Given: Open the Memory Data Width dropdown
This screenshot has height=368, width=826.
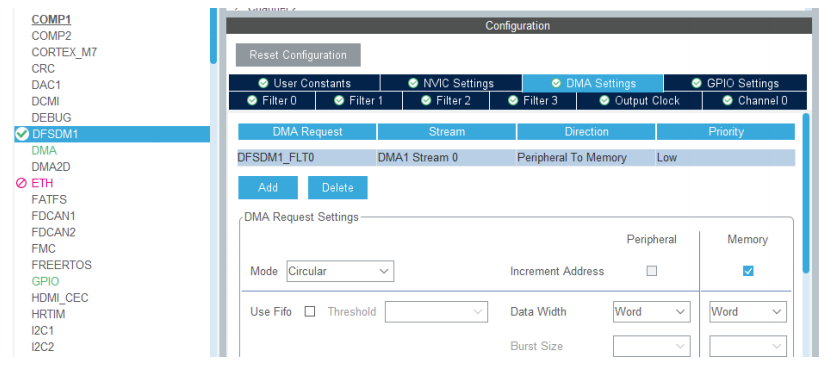Looking at the screenshot, I should [748, 312].
